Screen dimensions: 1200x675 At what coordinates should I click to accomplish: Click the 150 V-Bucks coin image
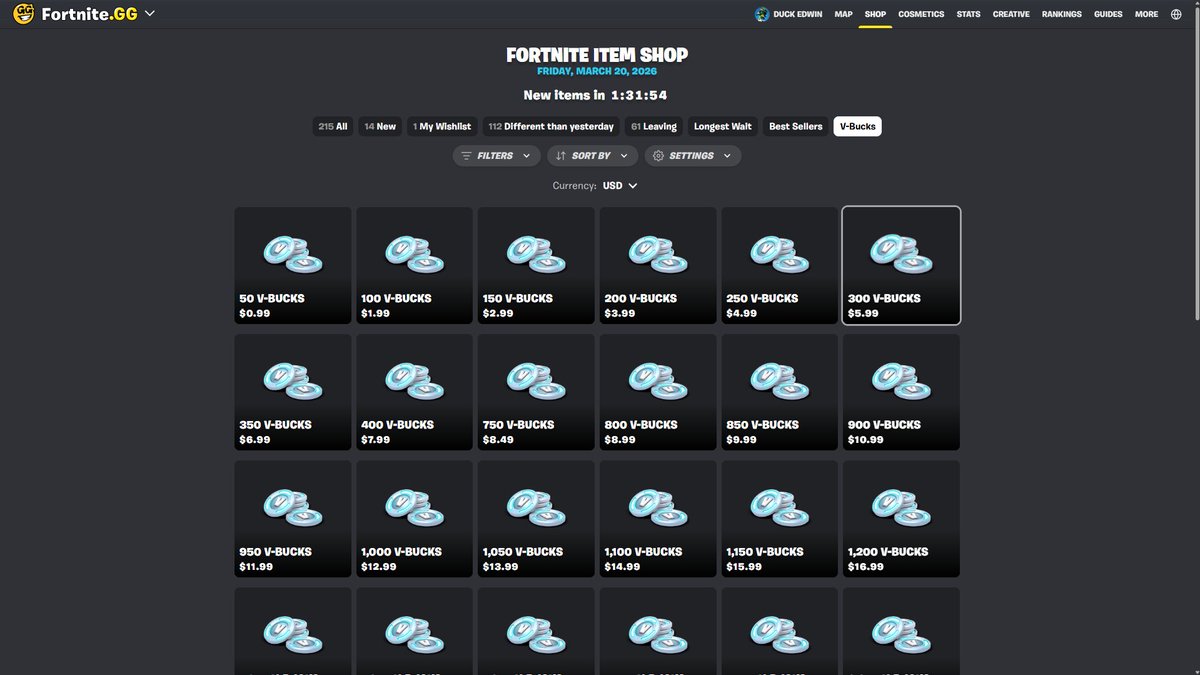pyautogui.click(x=537, y=254)
